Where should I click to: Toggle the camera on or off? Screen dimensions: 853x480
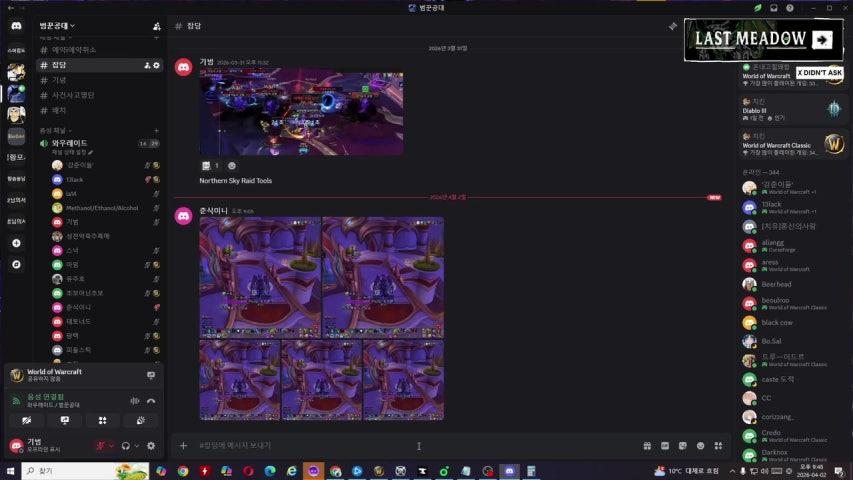[x=27, y=421]
